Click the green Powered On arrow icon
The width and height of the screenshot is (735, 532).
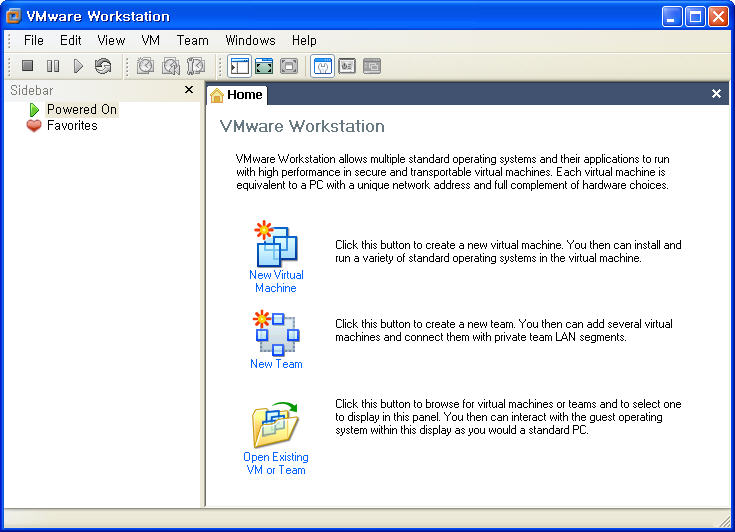(x=34, y=110)
